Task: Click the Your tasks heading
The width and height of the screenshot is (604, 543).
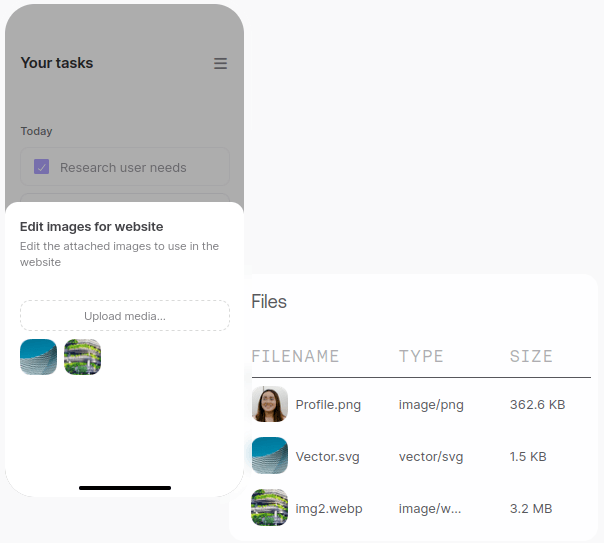Action: pyautogui.click(x=57, y=63)
